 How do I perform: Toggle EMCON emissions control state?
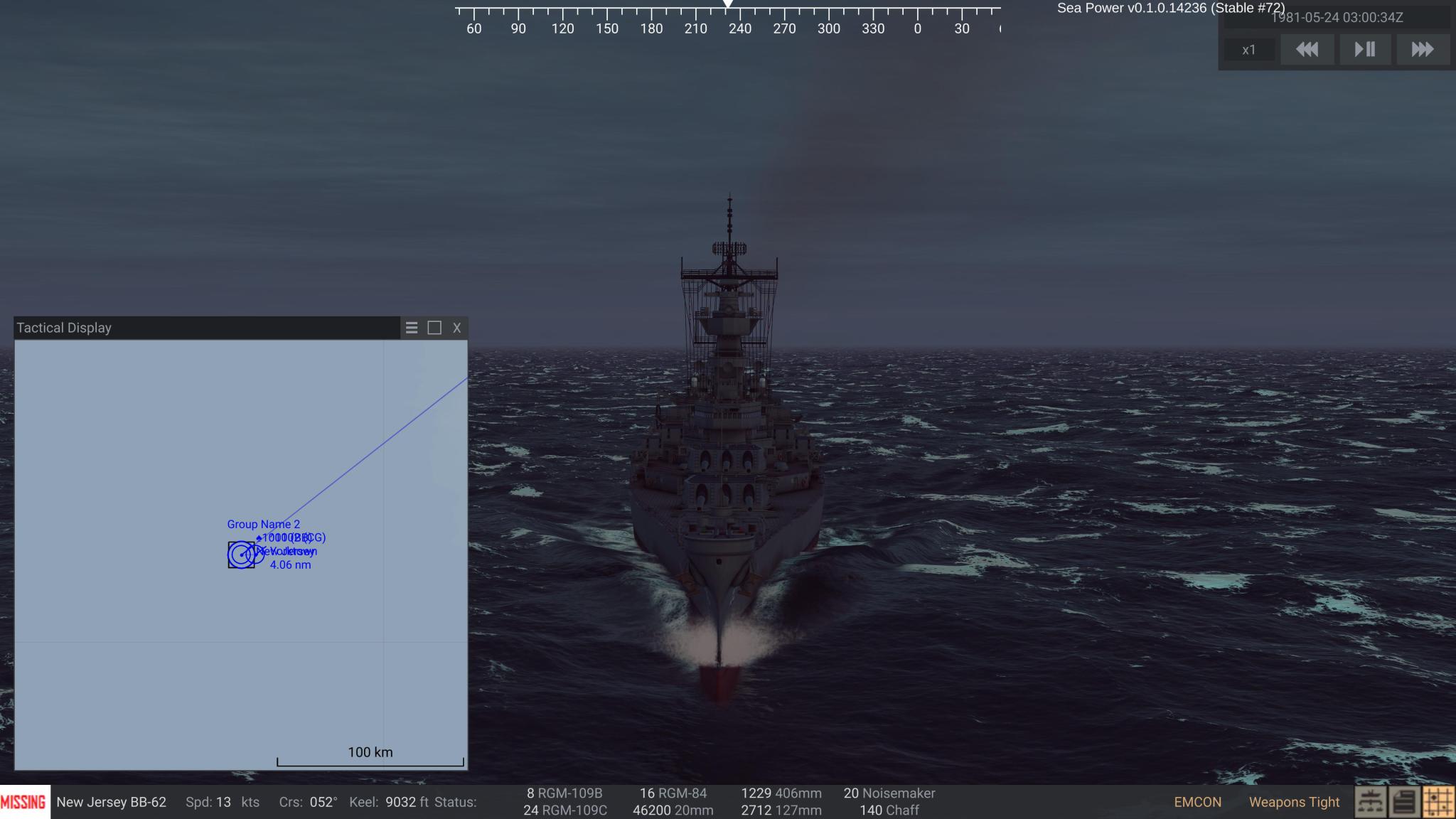1197,802
